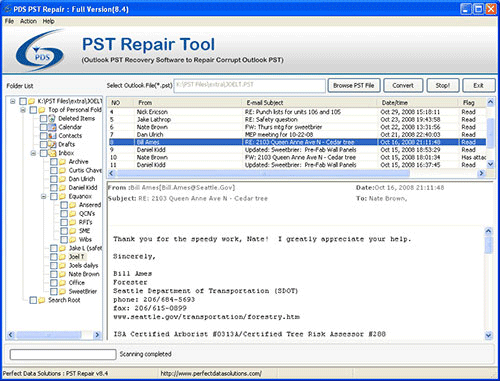
Task: Collapse the Equanox folder node
Action: pyautogui.click(x=44, y=196)
